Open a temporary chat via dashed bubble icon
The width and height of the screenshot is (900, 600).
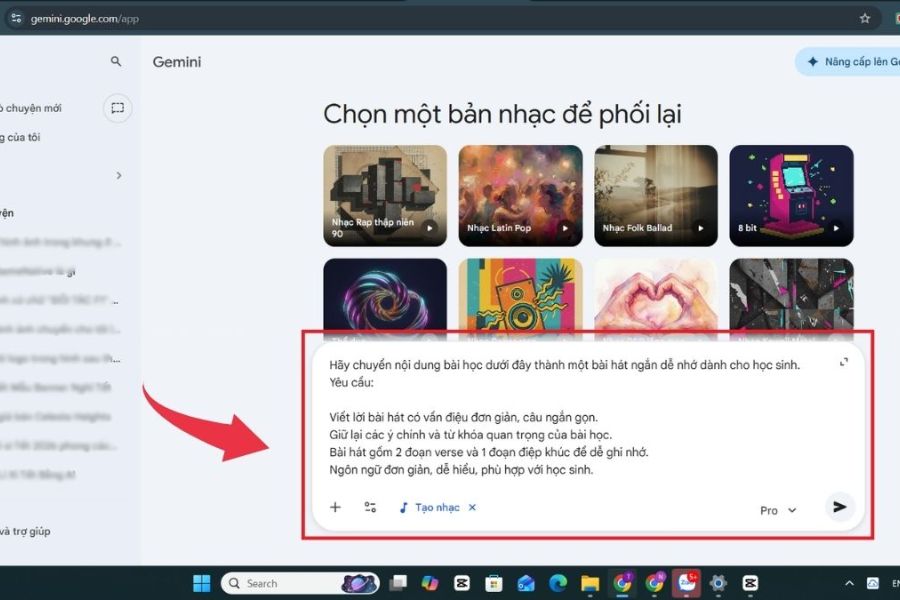(117, 108)
